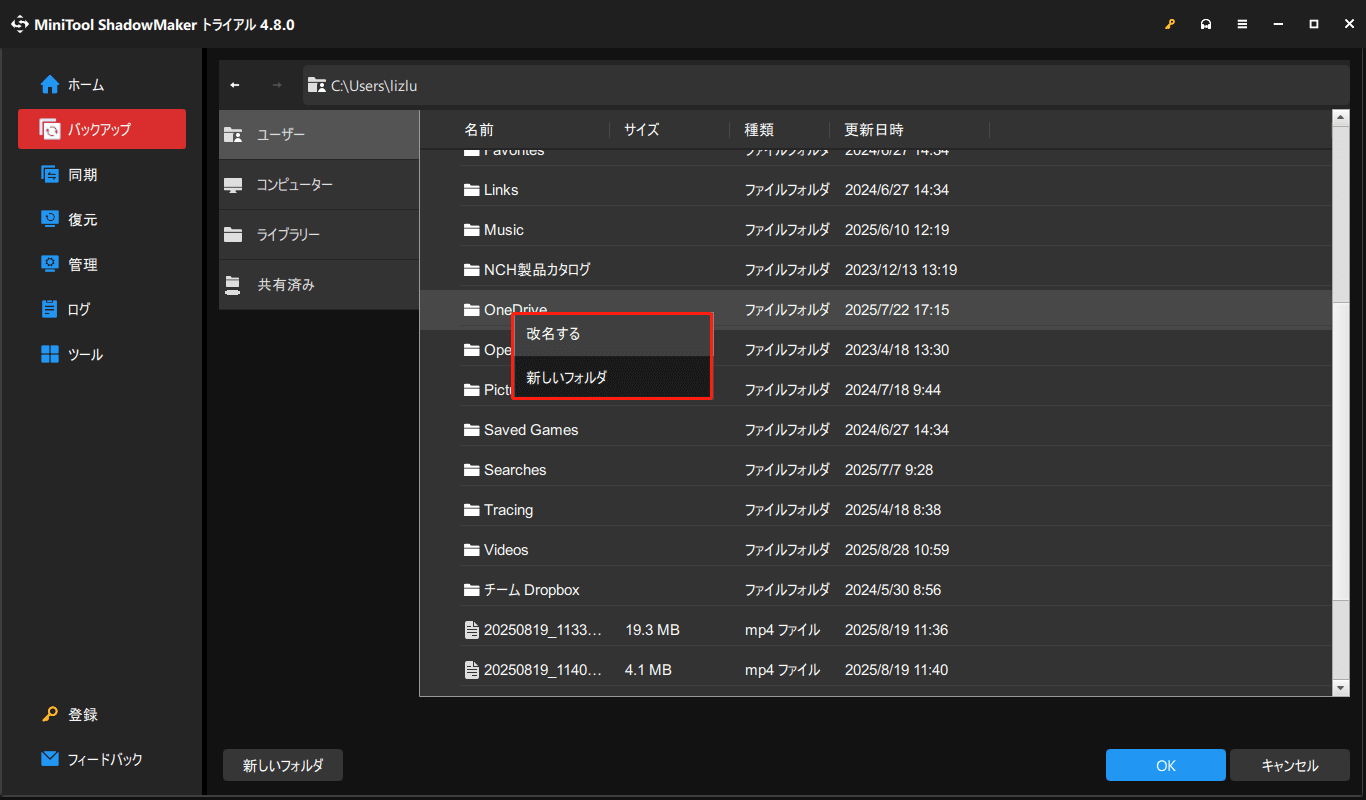1366x800 pixels.
Task: Select 共有済み source category
Action: pos(319,285)
